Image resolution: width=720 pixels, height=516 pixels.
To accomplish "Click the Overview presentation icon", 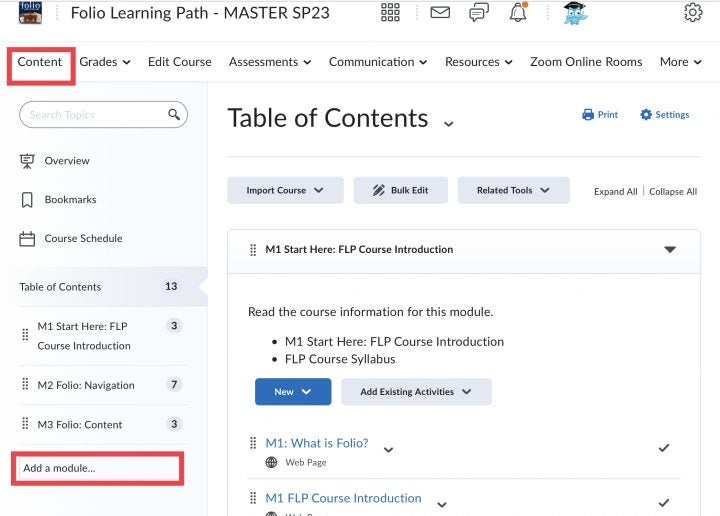I will coord(27,161).
